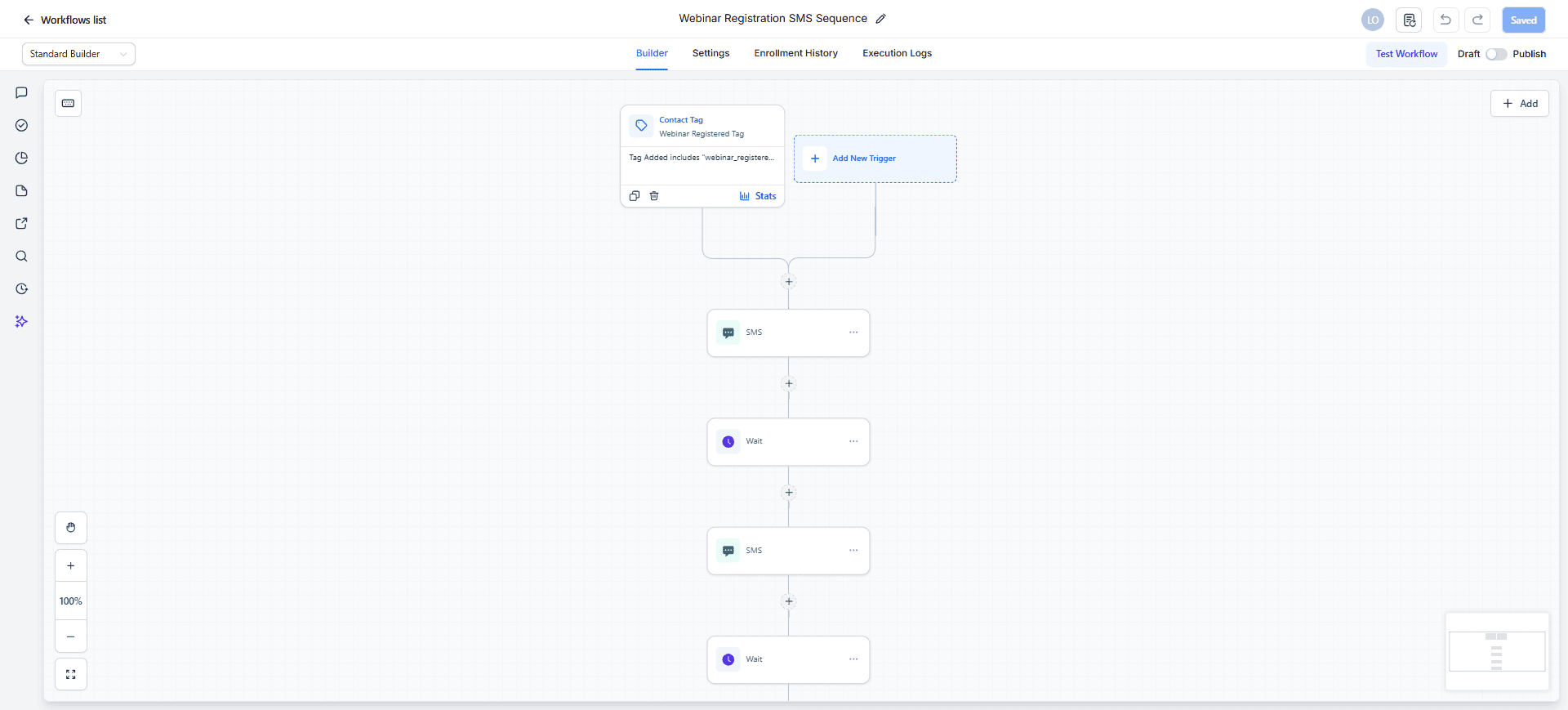Viewport: 1568px width, 710px height.
Task: Open options menu of second Wait step
Action: [x=853, y=659]
